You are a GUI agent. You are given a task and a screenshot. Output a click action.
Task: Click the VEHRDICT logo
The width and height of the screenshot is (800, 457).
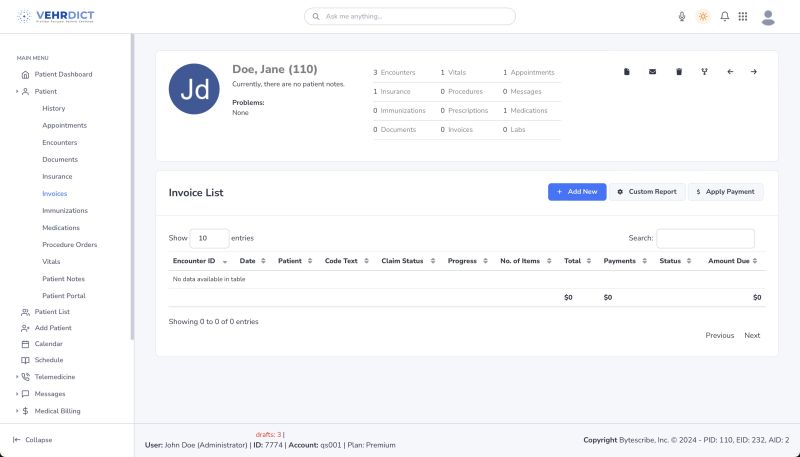(x=56, y=16)
